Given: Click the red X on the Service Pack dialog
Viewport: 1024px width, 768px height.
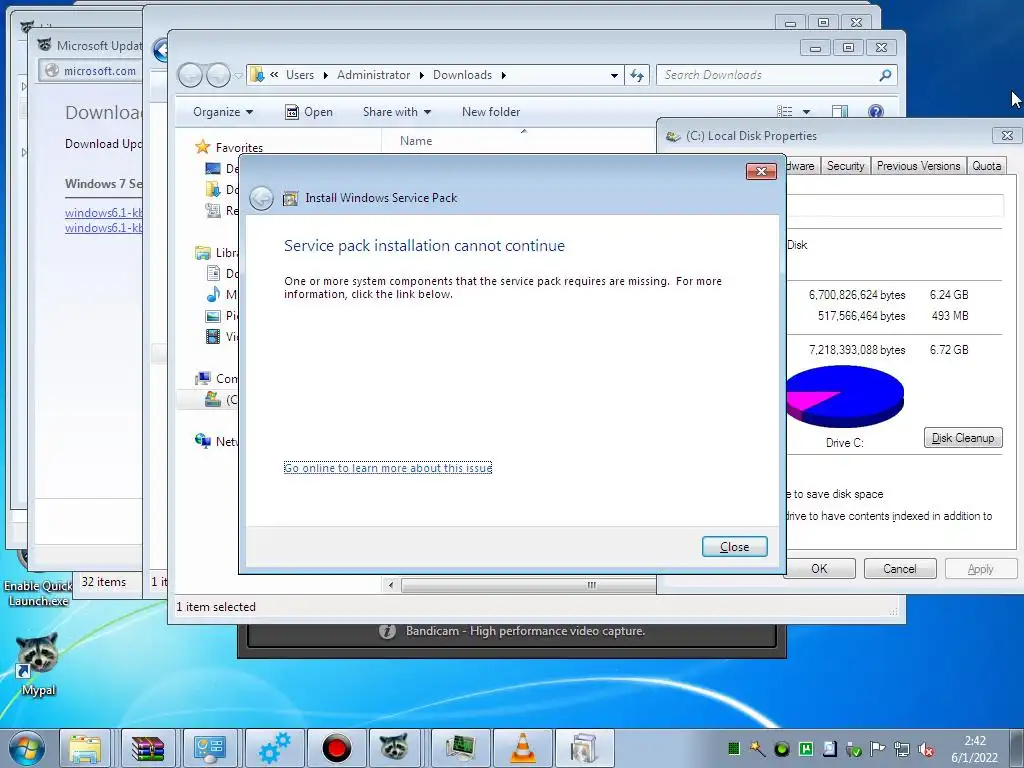Looking at the screenshot, I should (x=761, y=171).
